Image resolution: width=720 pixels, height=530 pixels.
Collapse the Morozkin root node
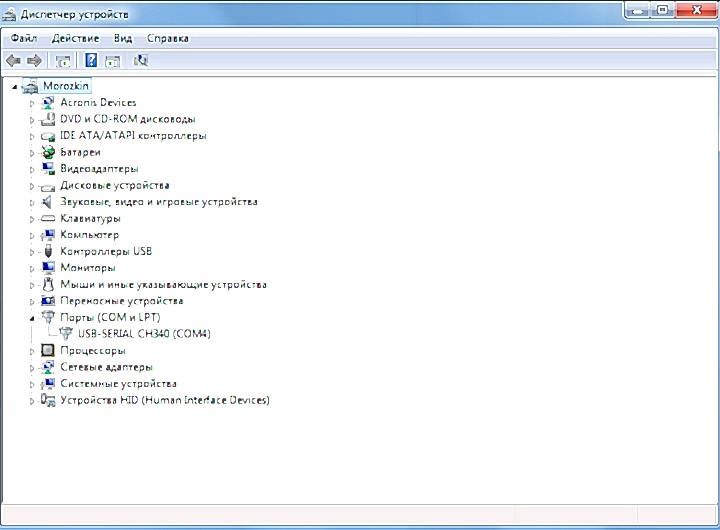pyautogui.click(x=14, y=87)
